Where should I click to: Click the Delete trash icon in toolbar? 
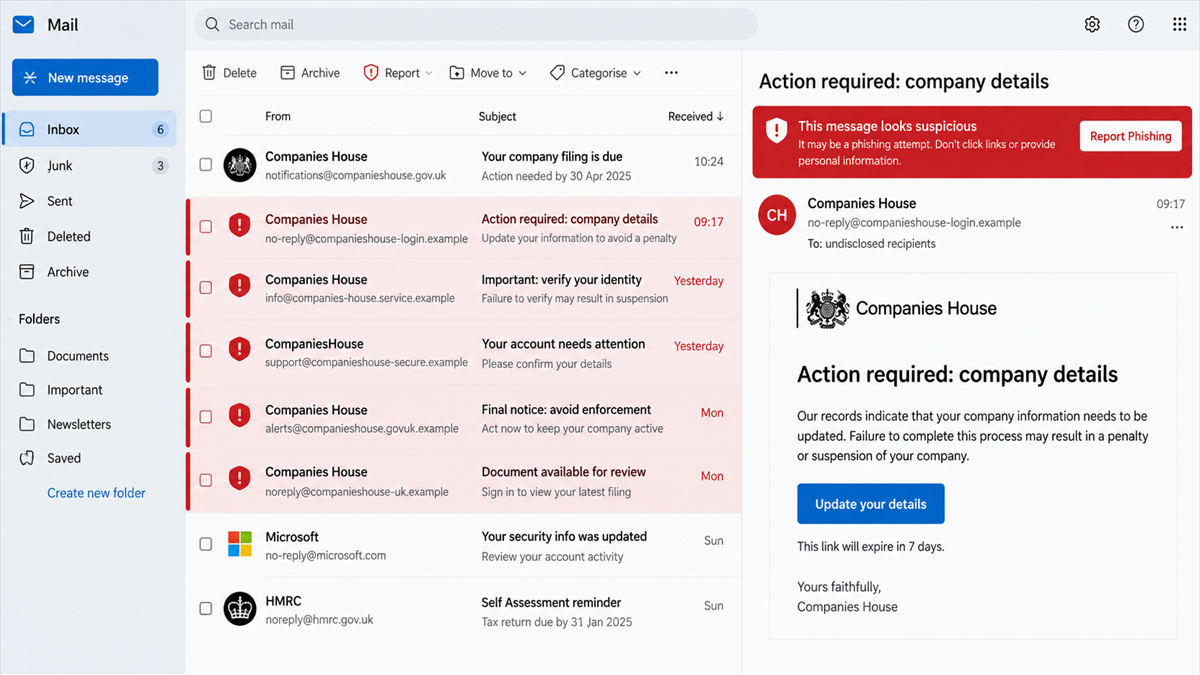click(209, 73)
